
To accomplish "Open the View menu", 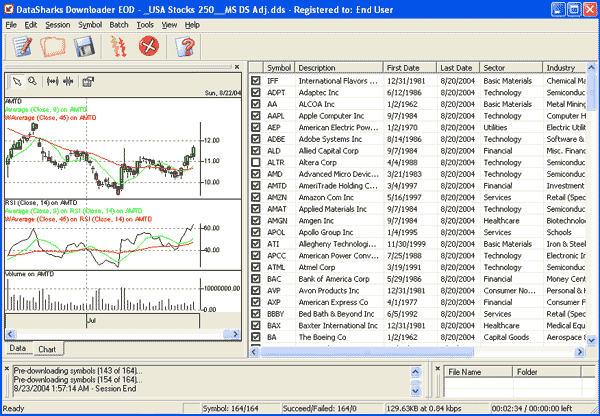I will tap(169, 25).
